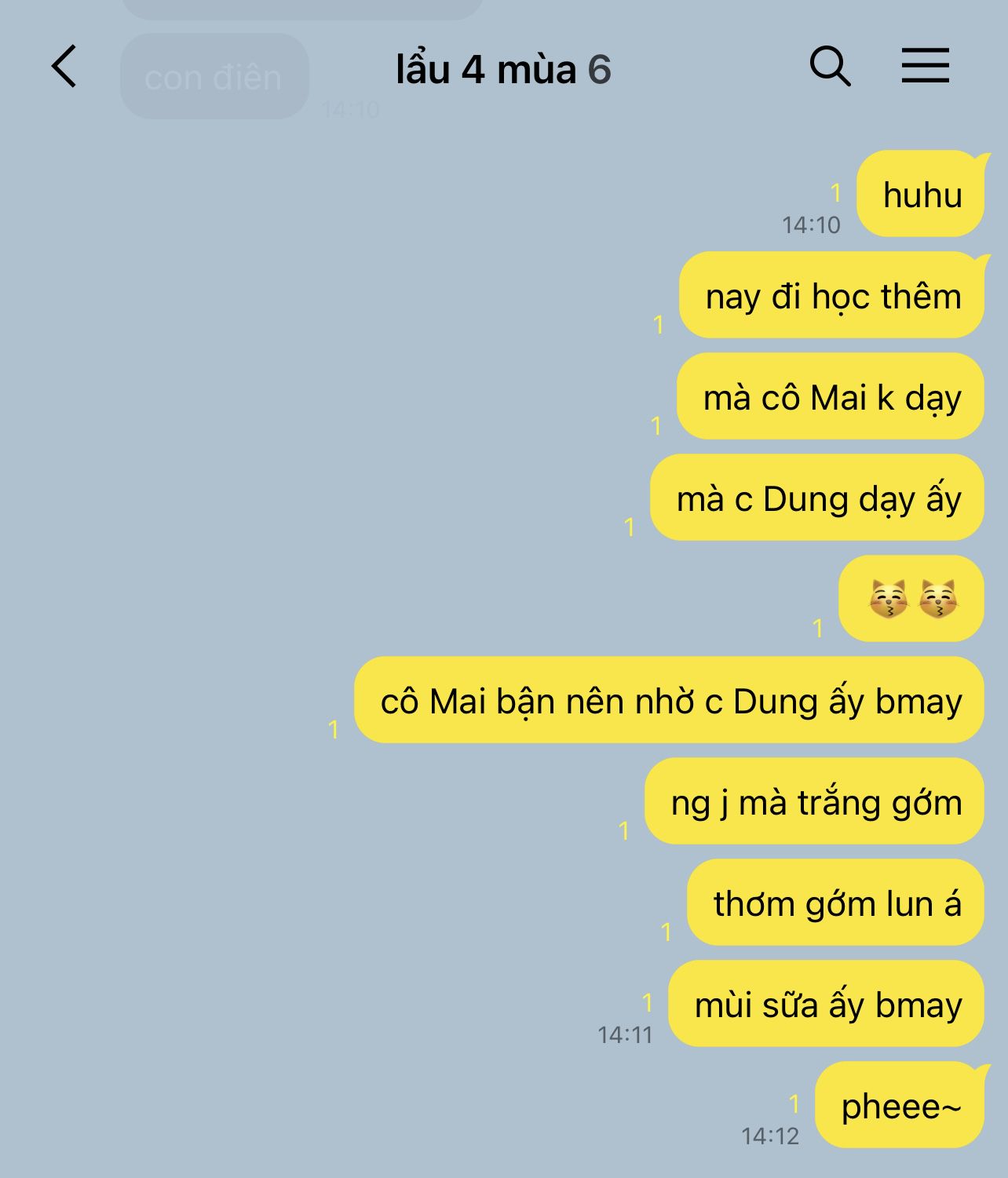Tap the back arrow icon

[x=64, y=66]
